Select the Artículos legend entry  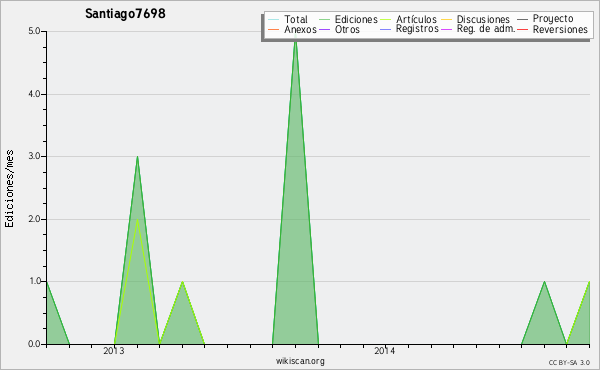pos(408,19)
